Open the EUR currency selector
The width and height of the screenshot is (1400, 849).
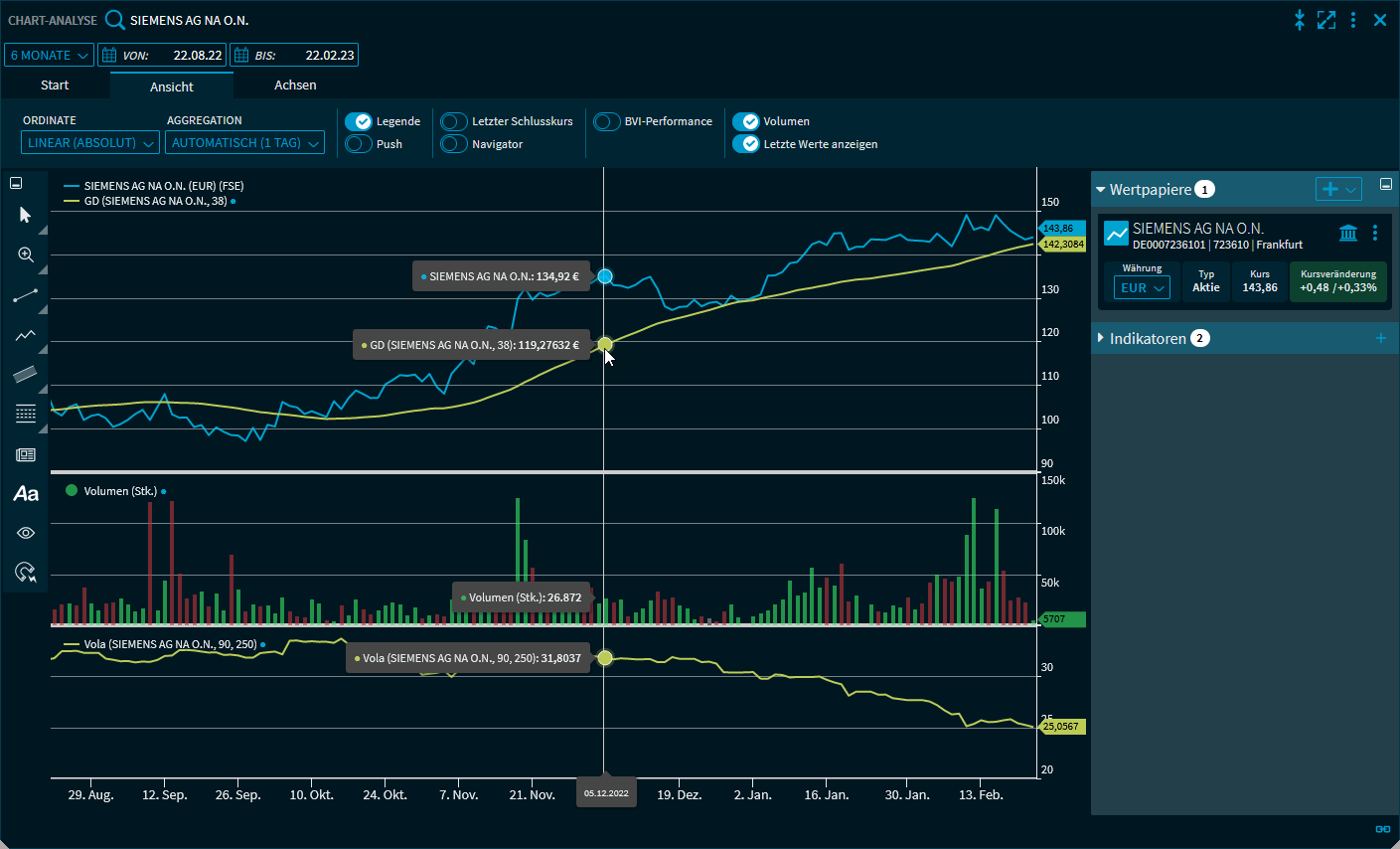click(1142, 288)
